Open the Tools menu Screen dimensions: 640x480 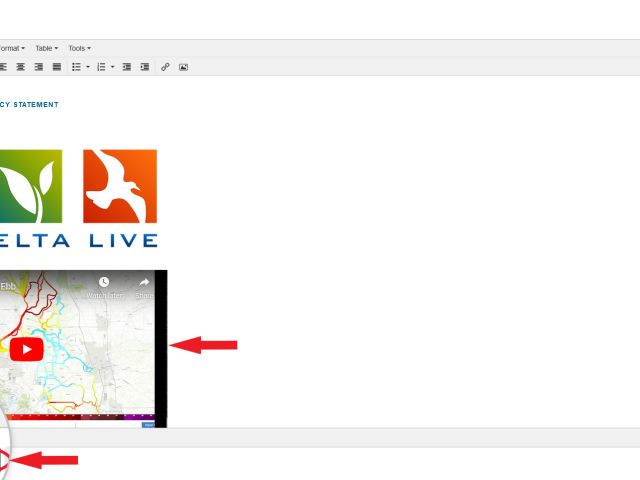coord(79,48)
